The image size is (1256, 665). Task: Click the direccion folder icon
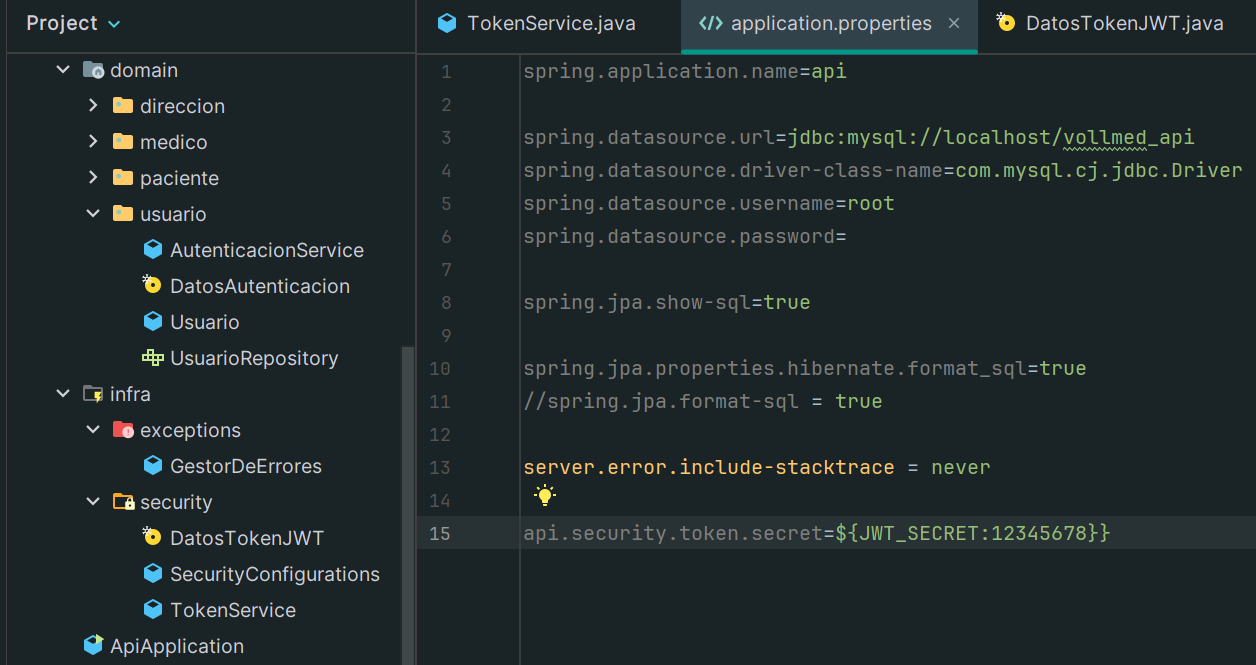[123, 106]
